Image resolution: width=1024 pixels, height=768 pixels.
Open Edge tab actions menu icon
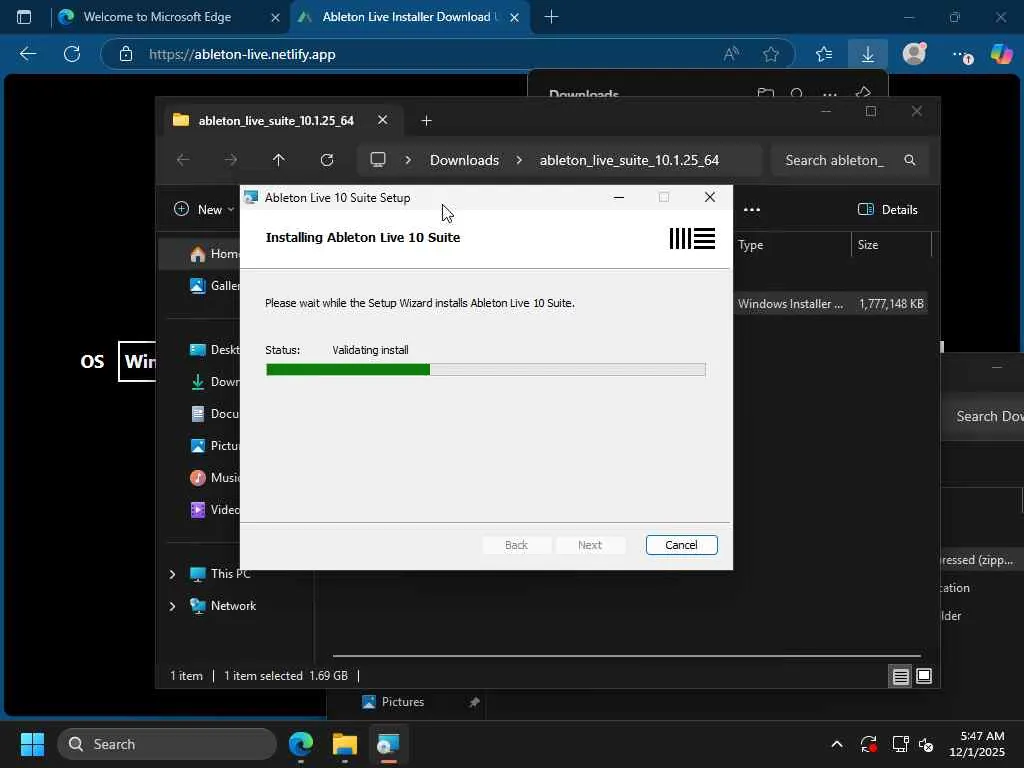[x=24, y=17]
